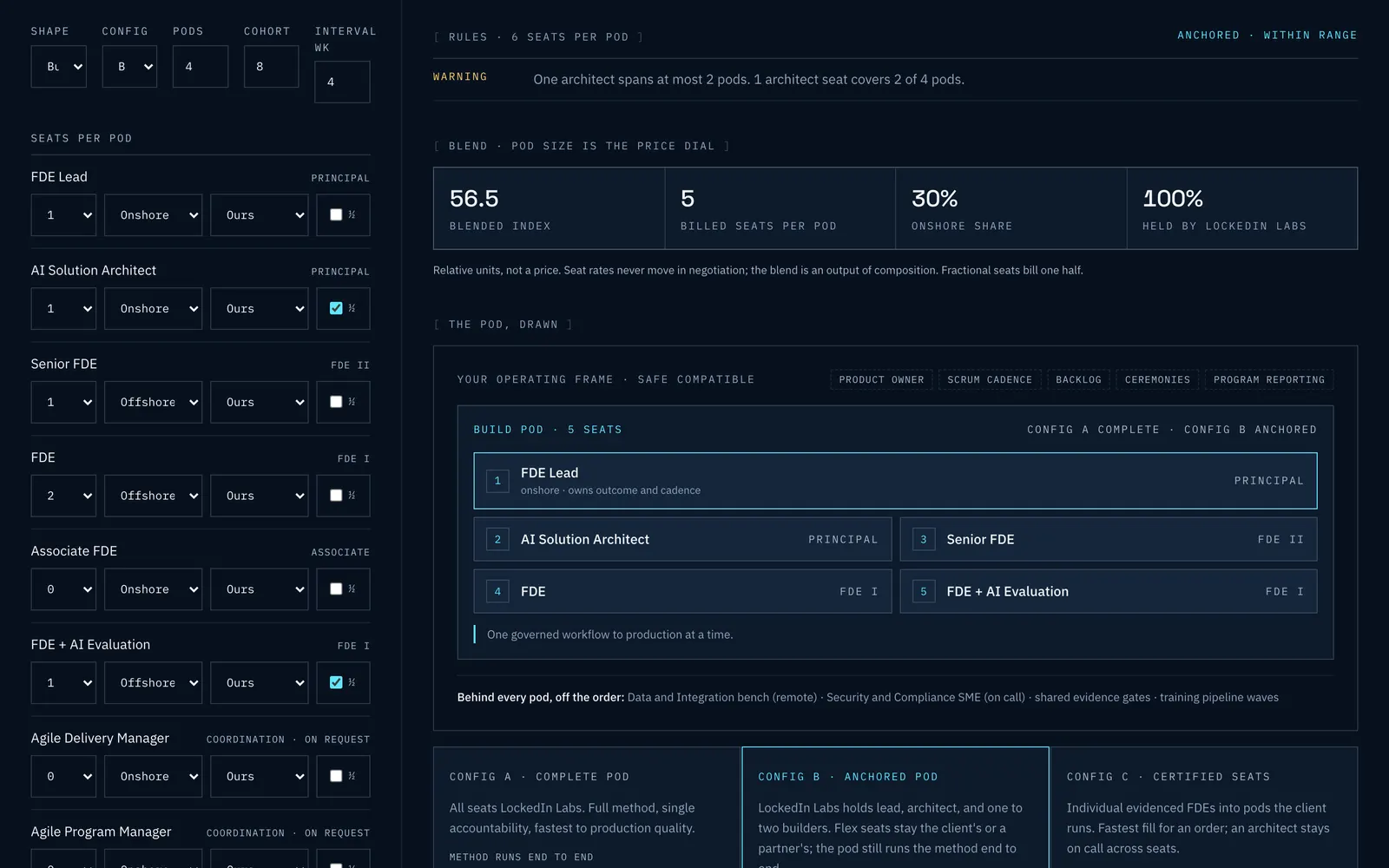Open Associate FDE count dropdown

pyautogui.click(x=63, y=589)
